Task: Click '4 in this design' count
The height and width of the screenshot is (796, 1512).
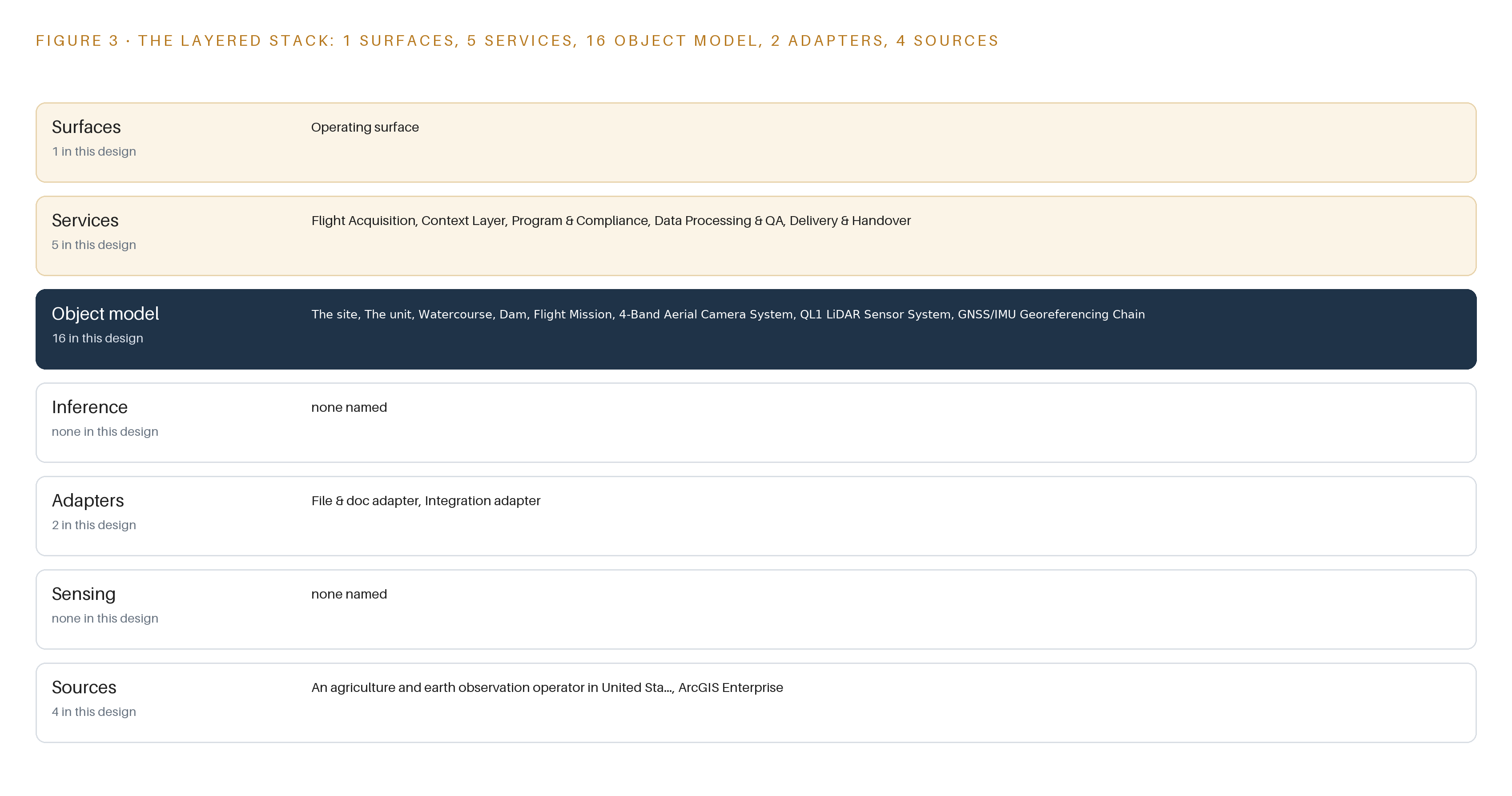Action: (x=94, y=712)
